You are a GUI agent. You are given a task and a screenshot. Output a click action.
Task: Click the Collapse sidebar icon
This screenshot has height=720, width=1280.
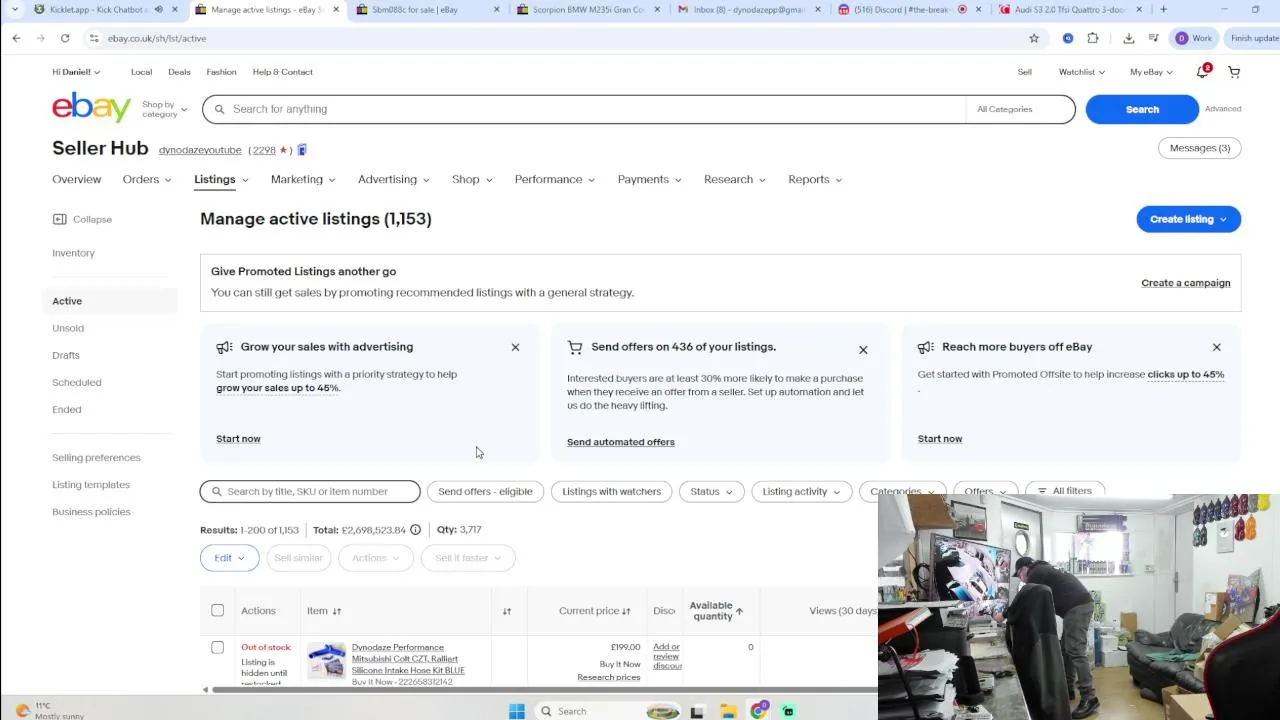[59, 219]
